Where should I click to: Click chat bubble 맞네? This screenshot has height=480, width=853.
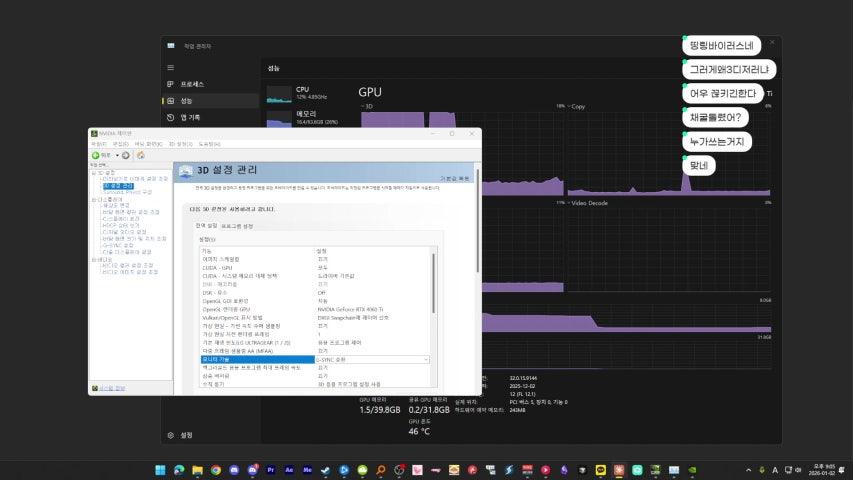699,165
